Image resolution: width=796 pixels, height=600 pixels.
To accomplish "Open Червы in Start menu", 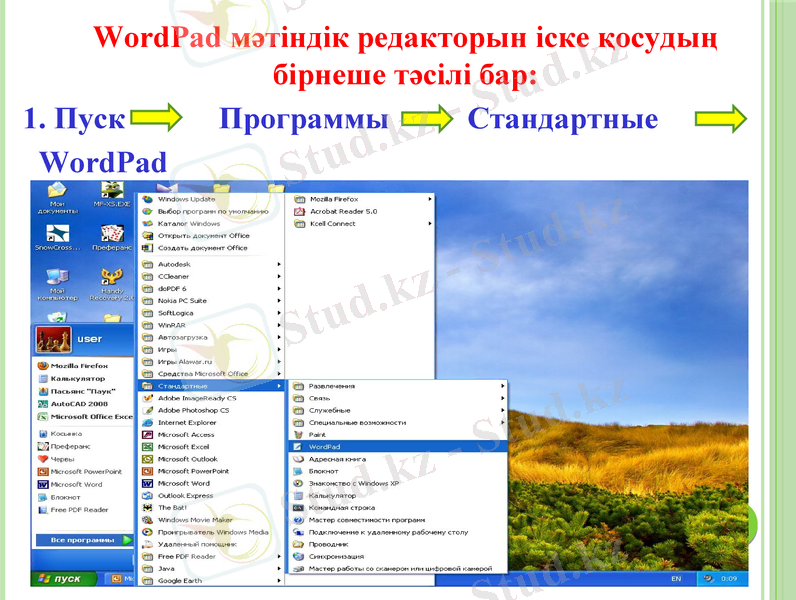I will 84,459.
